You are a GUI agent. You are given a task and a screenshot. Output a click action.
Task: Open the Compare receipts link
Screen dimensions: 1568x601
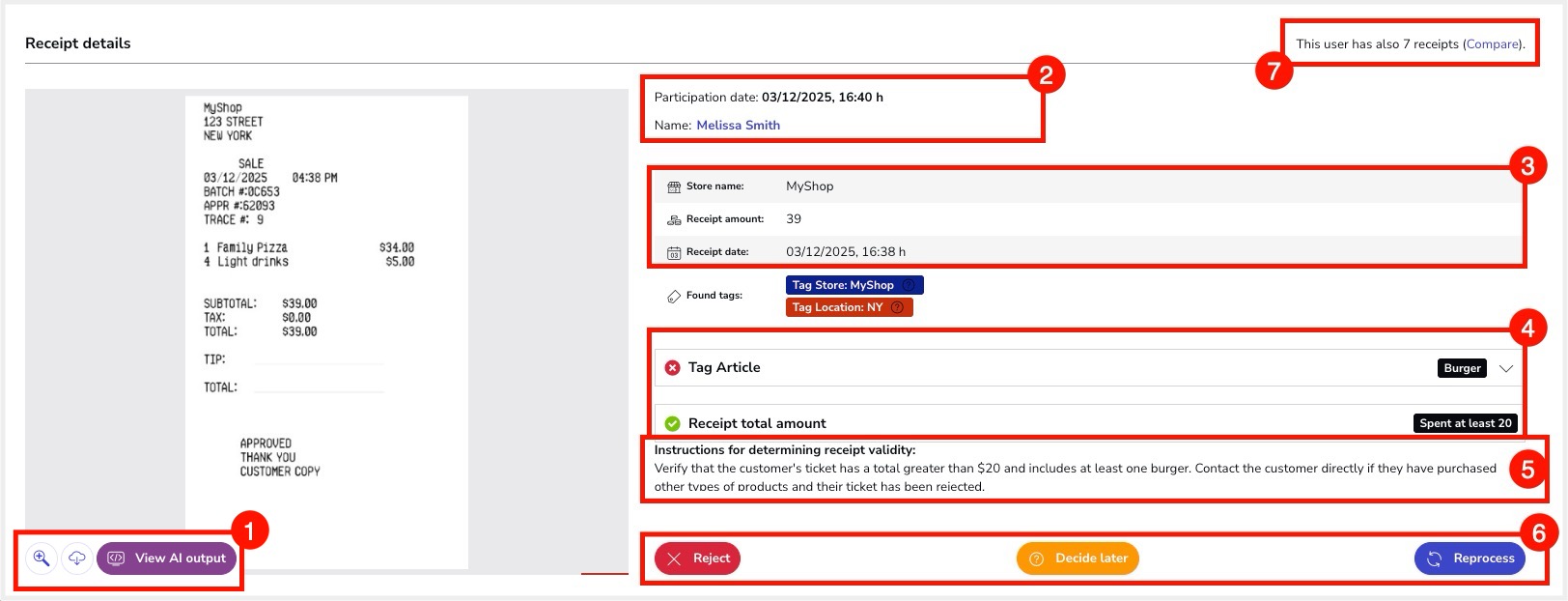pos(1493,43)
